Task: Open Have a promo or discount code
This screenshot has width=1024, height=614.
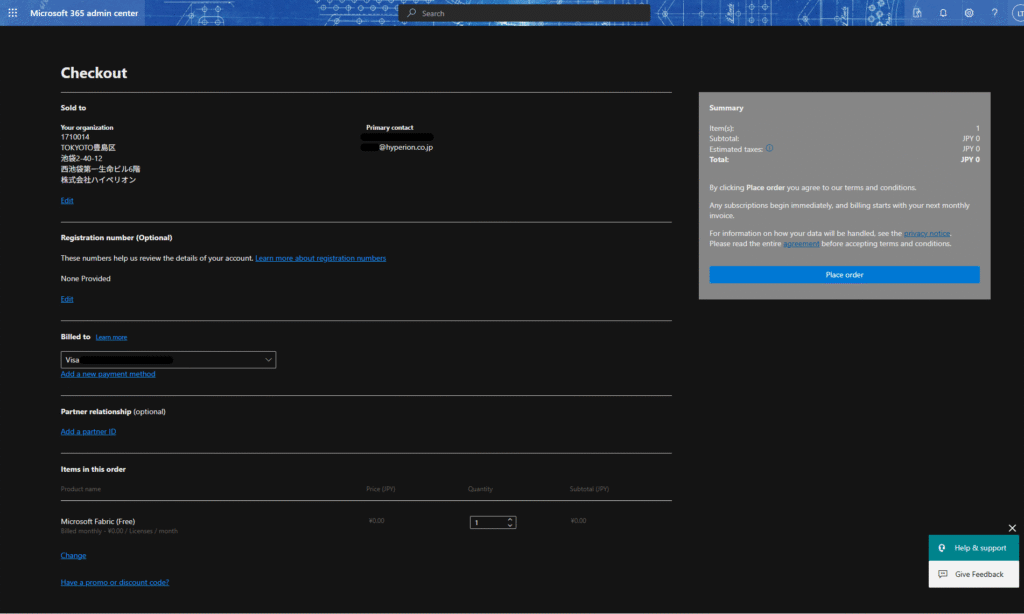Action: click(x=115, y=582)
